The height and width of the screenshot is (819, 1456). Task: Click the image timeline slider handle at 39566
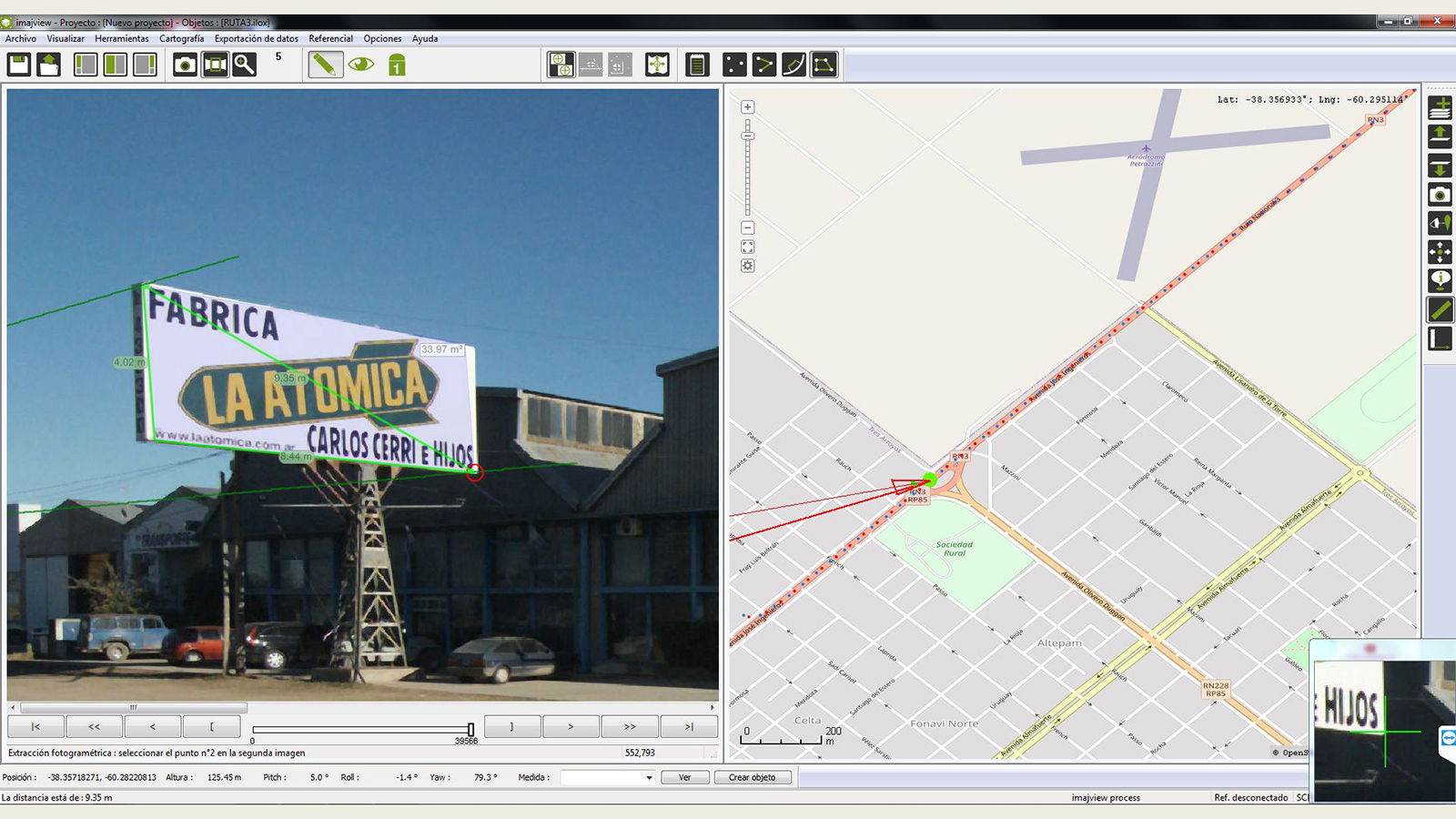pos(470,729)
